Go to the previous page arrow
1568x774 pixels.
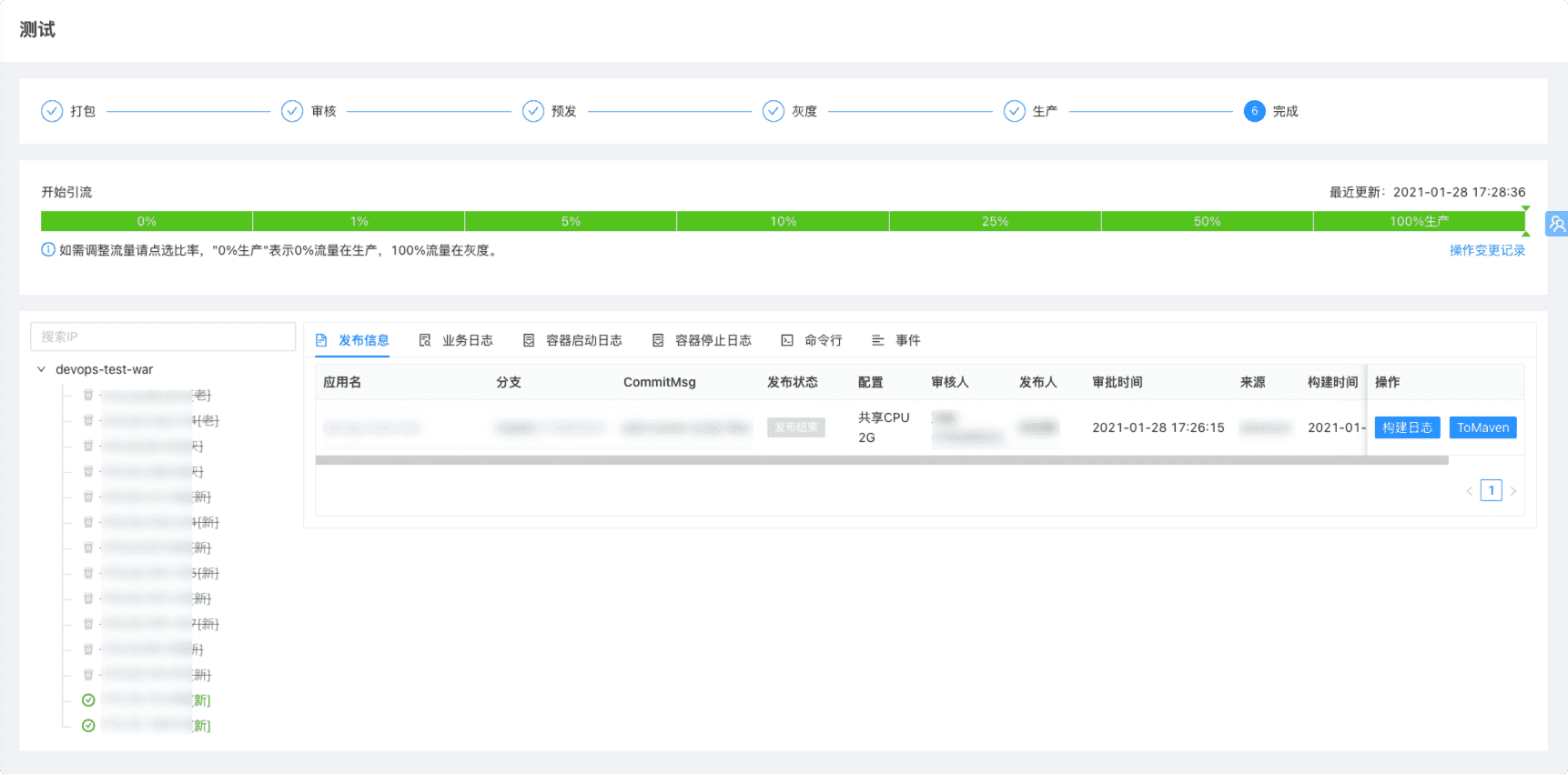point(1469,491)
